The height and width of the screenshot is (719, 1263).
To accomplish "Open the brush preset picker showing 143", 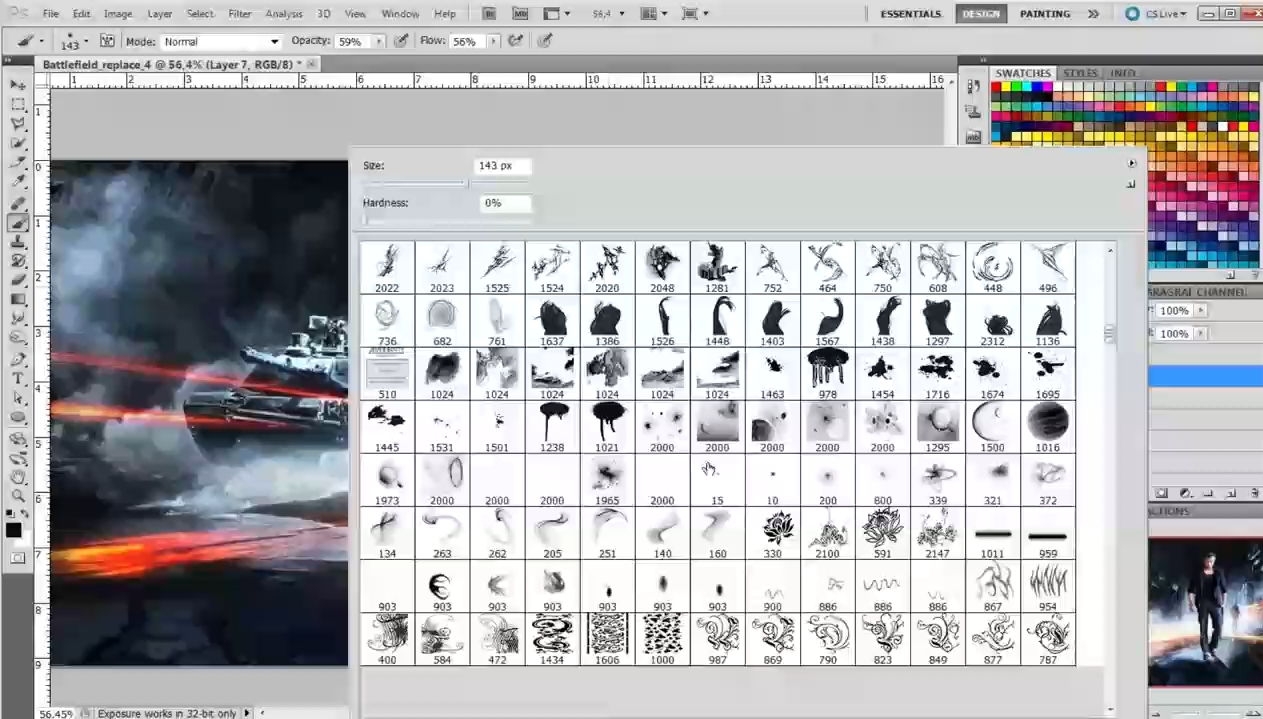I will (x=73, y=41).
